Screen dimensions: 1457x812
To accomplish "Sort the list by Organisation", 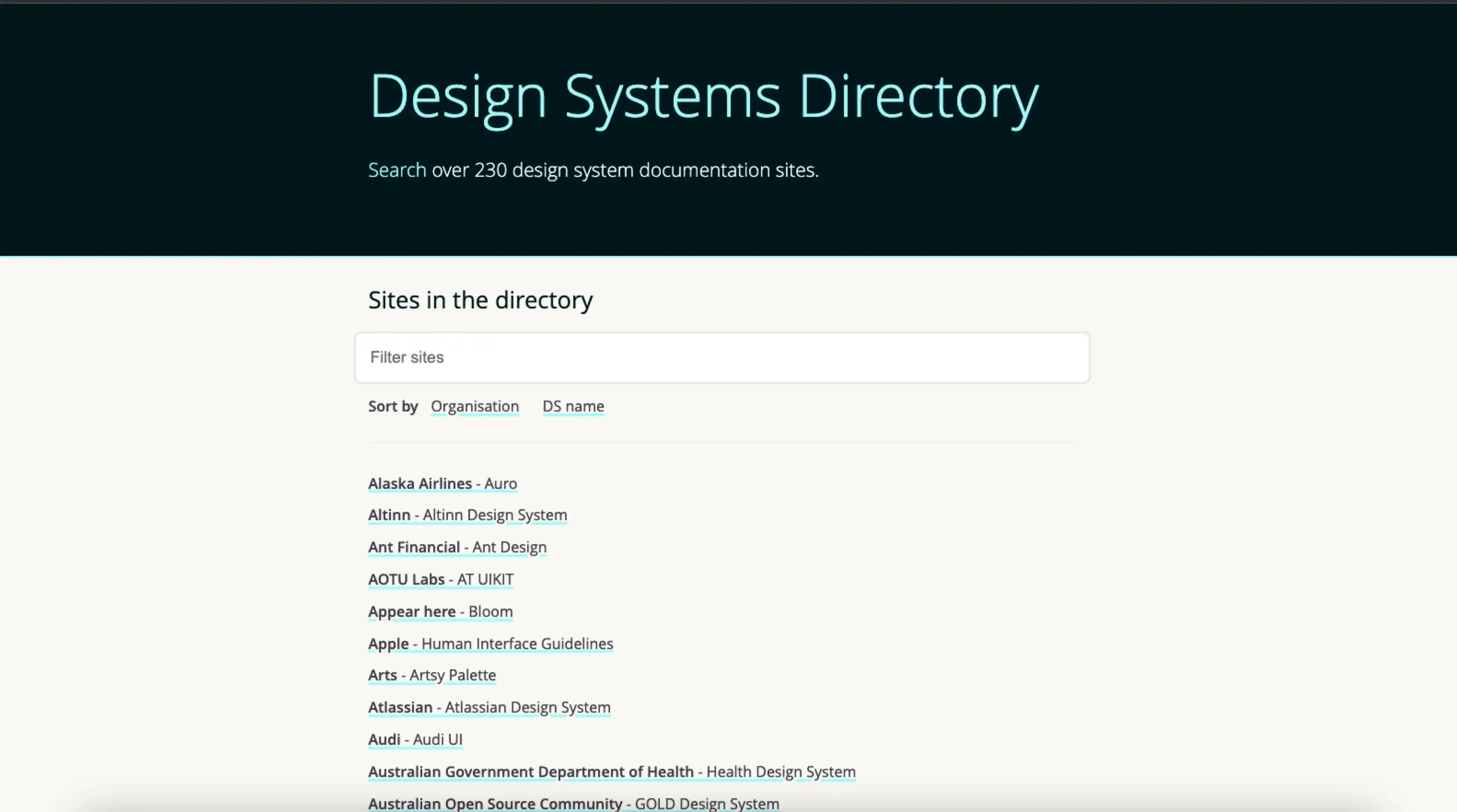I will 475,406.
